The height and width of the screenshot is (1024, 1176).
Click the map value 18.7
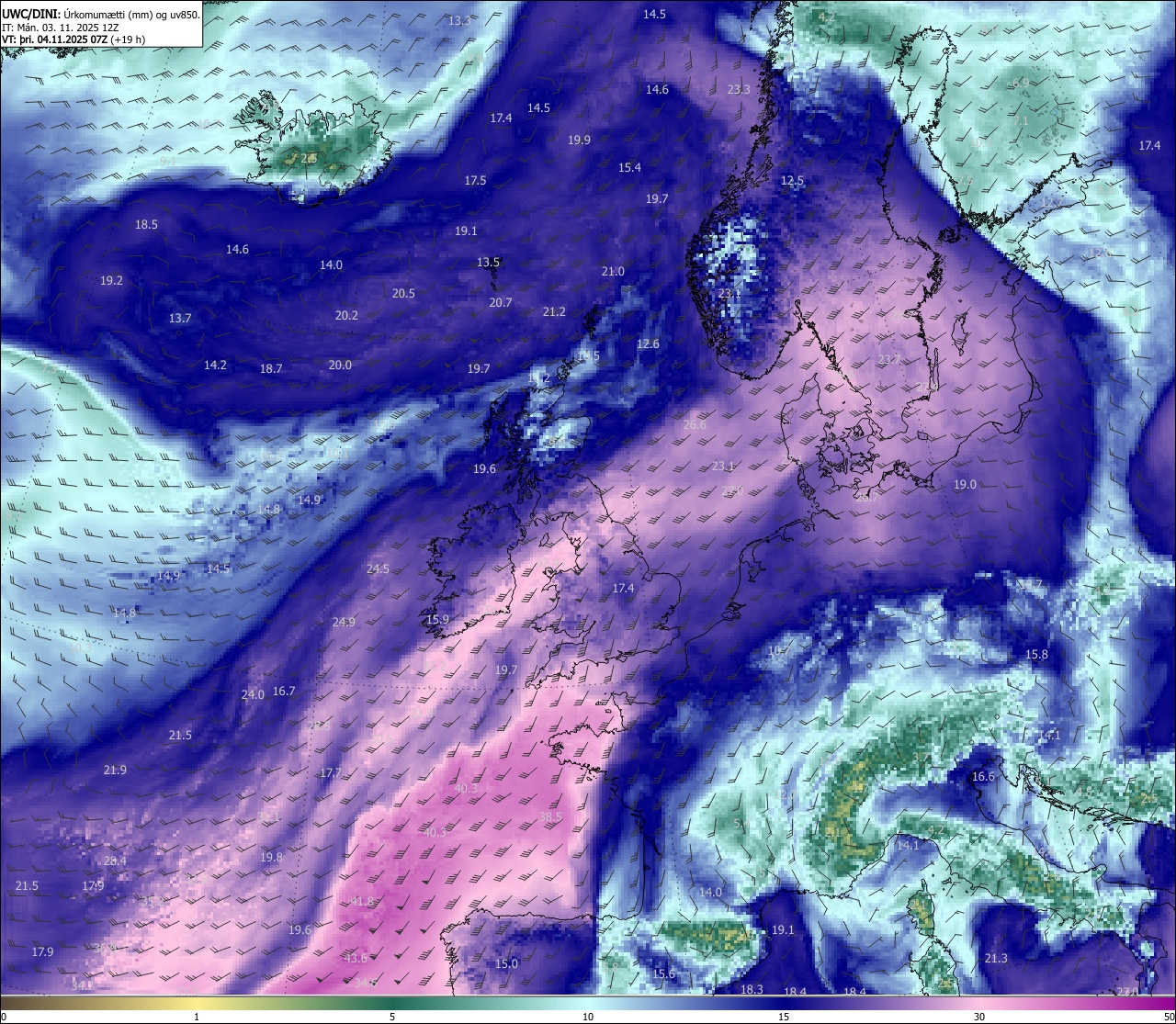(271, 369)
